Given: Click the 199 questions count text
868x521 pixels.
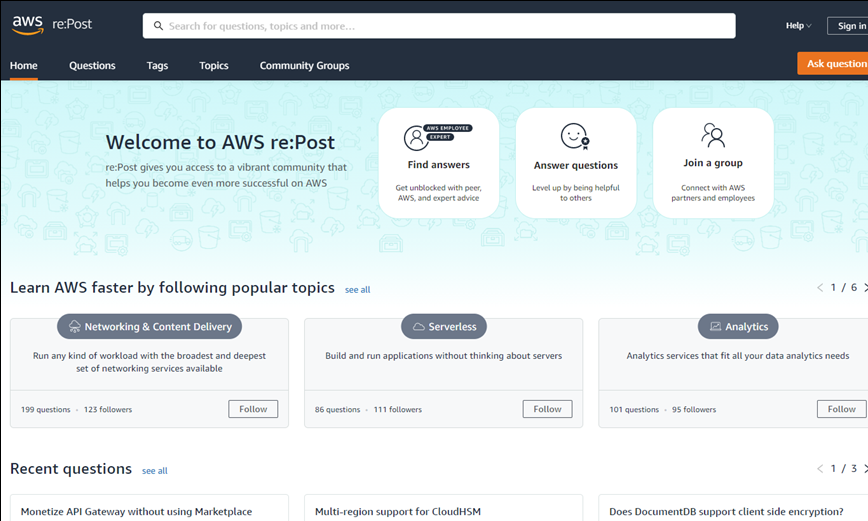Looking at the screenshot, I should [45, 410].
